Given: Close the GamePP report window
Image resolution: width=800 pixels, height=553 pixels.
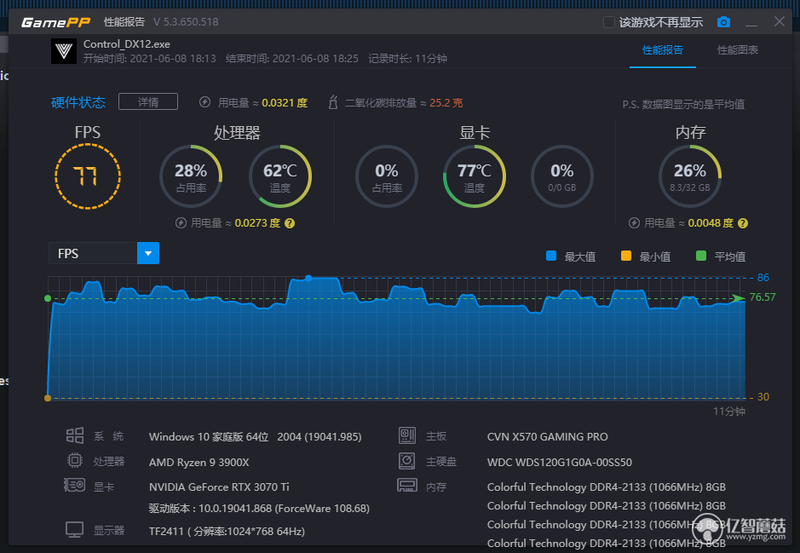Looking at the screenshot, I should pos(779,21).
